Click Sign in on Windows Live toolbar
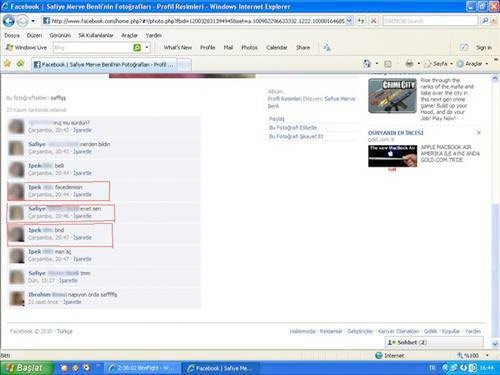Viewport: 500px width, 375px height. [484, 48]
